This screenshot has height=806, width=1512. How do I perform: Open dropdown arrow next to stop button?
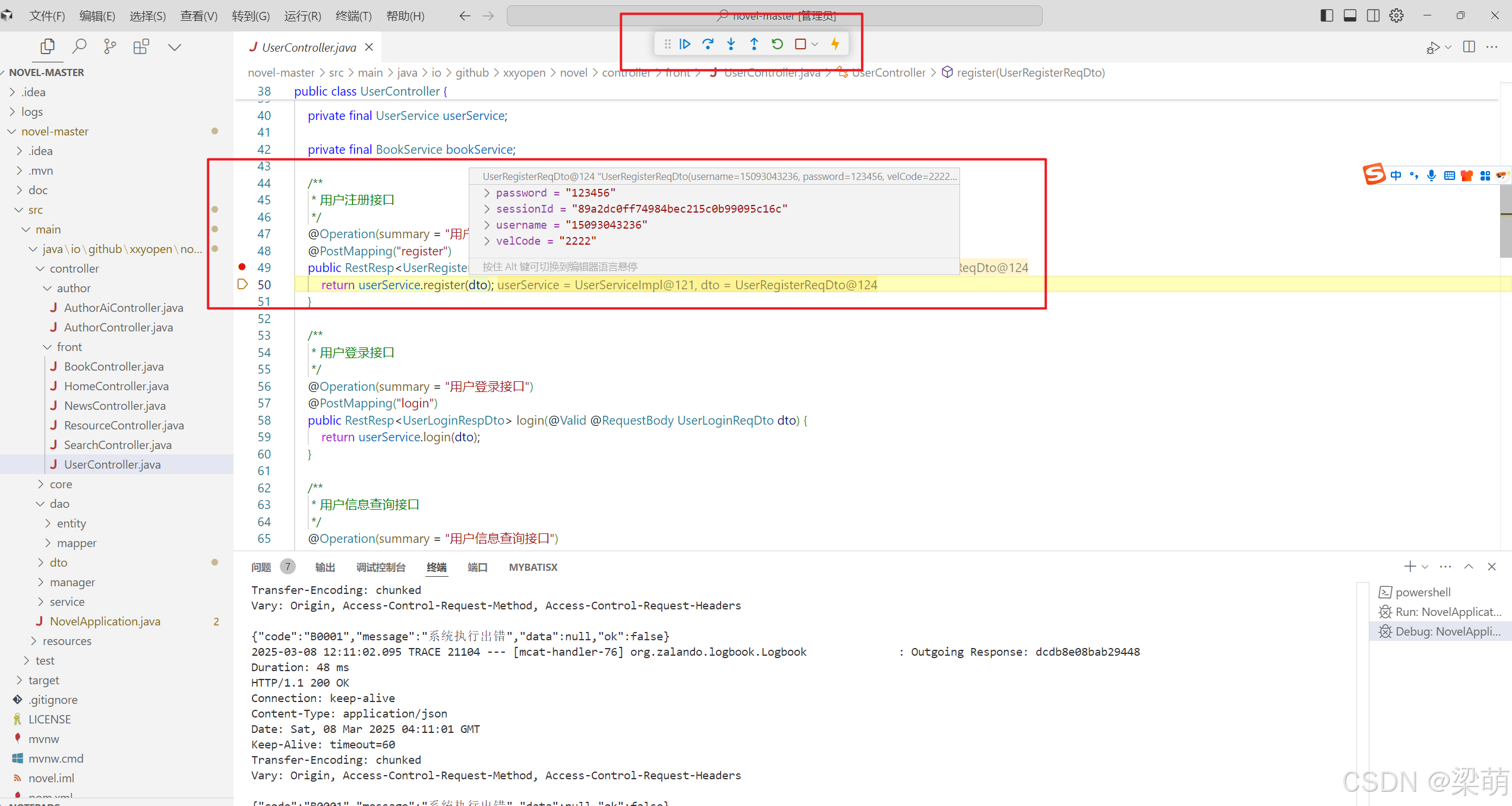[x=815, y=44]
